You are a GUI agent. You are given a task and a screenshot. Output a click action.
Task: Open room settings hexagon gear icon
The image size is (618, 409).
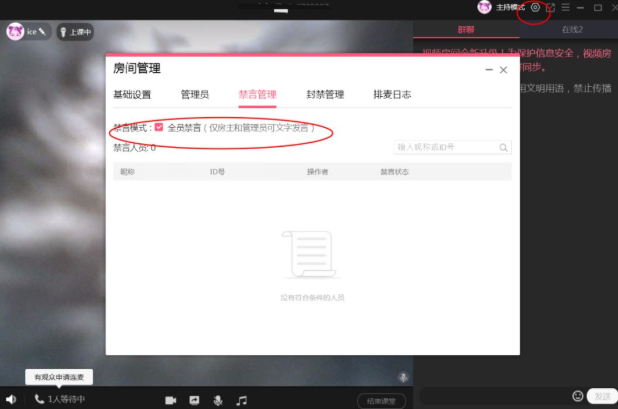535,8
